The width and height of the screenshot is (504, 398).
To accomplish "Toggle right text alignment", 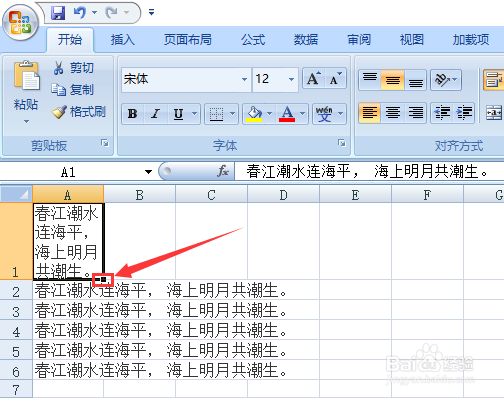I will (415, 113).
